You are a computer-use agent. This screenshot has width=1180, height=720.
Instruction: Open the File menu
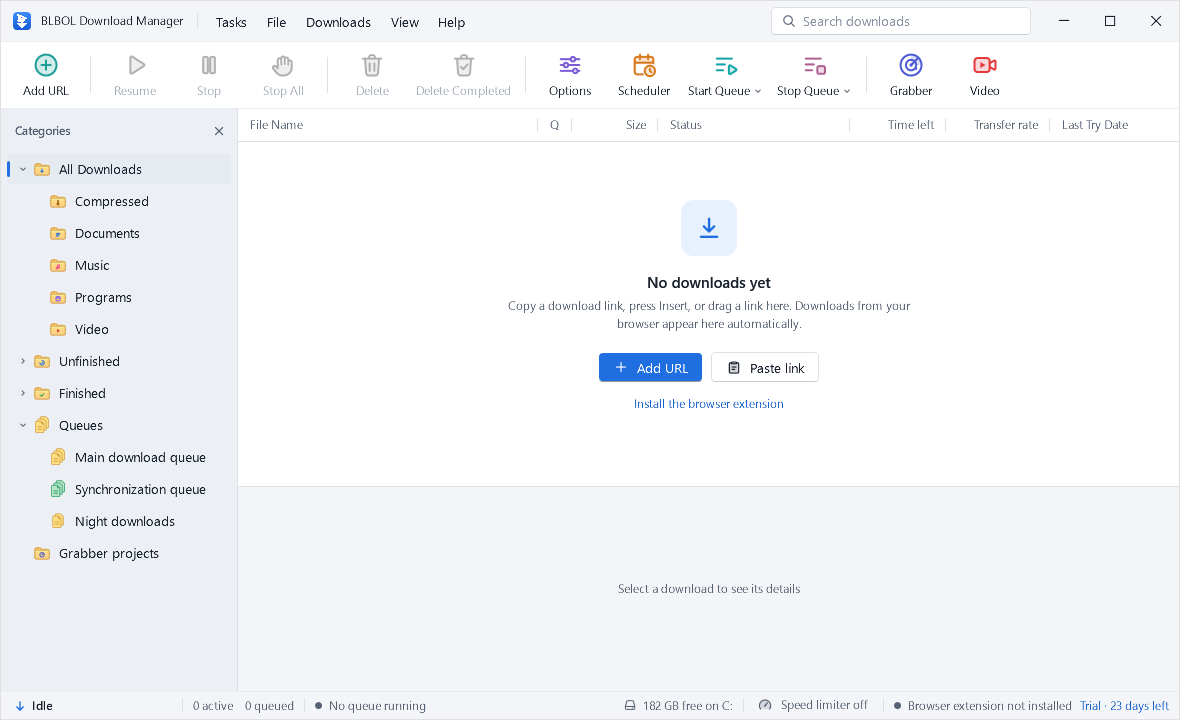pyautogui.click(x=276, y=23)
